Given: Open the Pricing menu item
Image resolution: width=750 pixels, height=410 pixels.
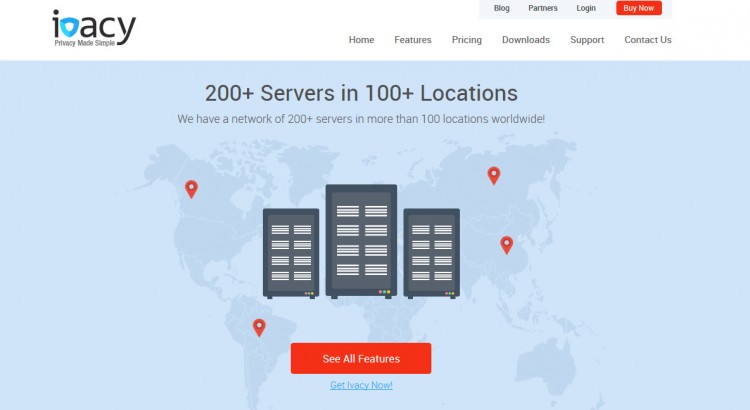Looking at the screenshot, I should 466,40.
